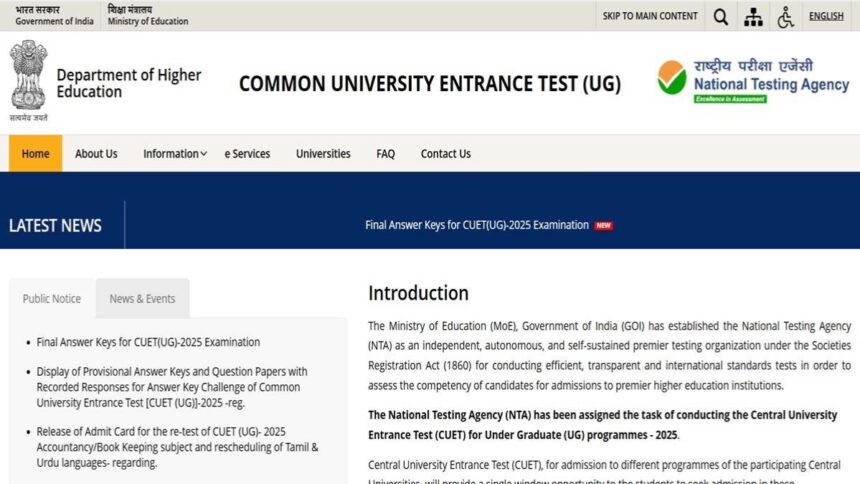860x484 pixels.
Task: Select the Public Notice tab
Action: pos(52,299)
